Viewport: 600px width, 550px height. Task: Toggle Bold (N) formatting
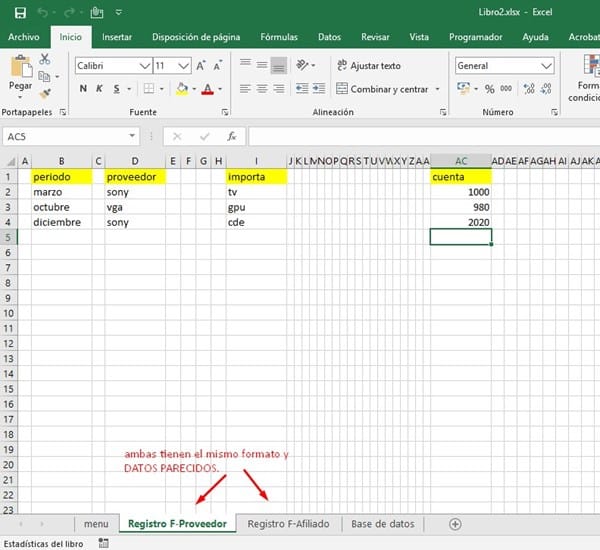pos(83,89)
